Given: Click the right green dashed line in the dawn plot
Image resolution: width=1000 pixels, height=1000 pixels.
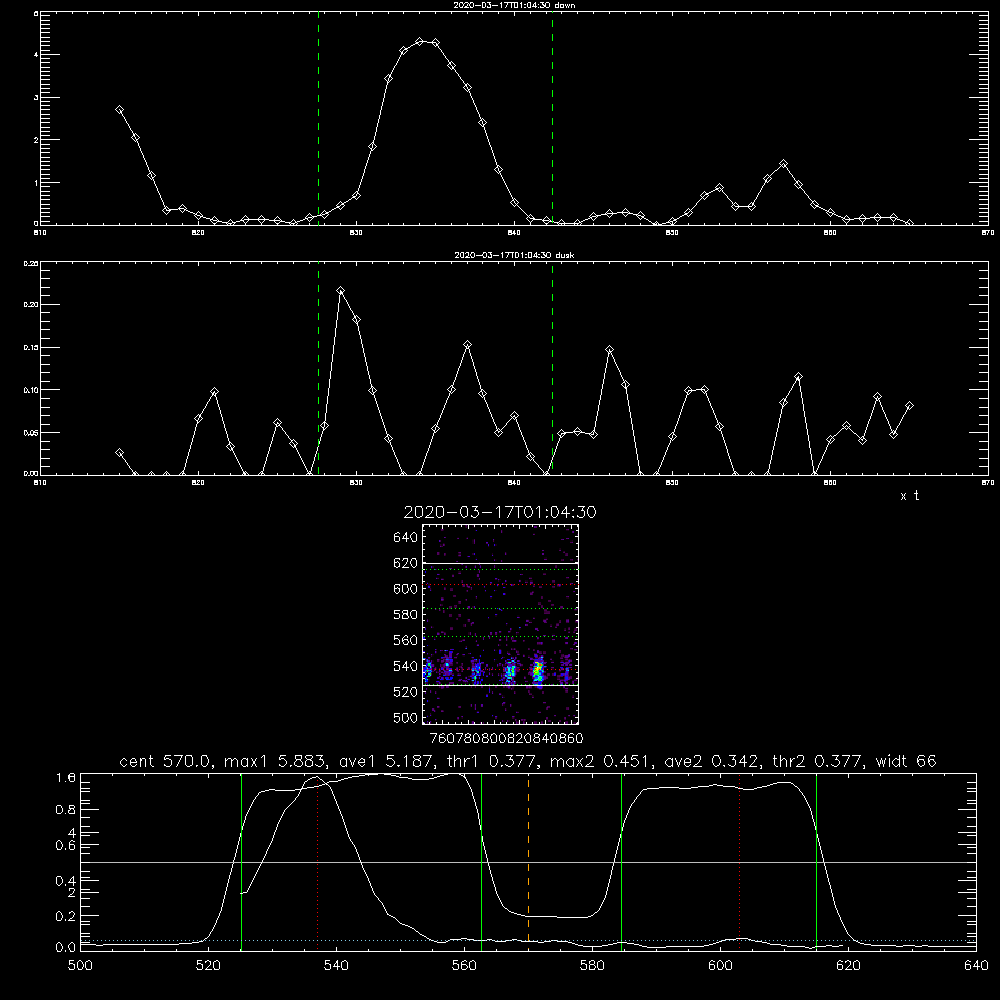Looking at the screenshot, I should [552, 118].
